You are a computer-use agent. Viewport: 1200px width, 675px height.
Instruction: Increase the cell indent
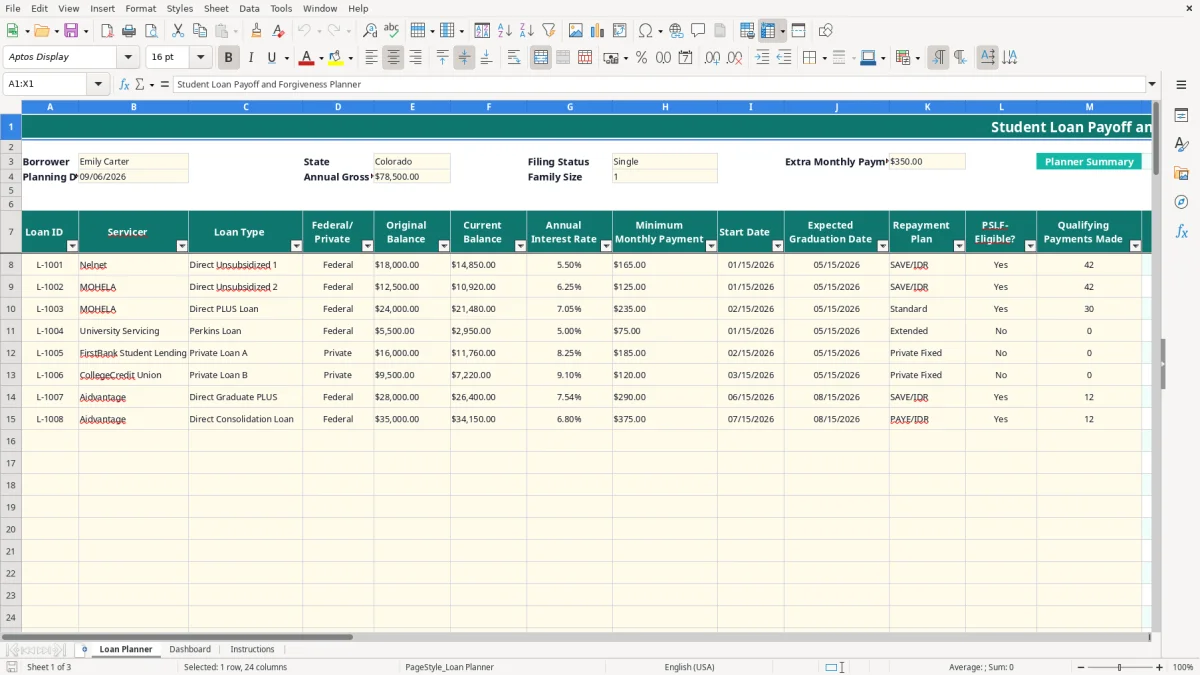[x=762, y=58]
